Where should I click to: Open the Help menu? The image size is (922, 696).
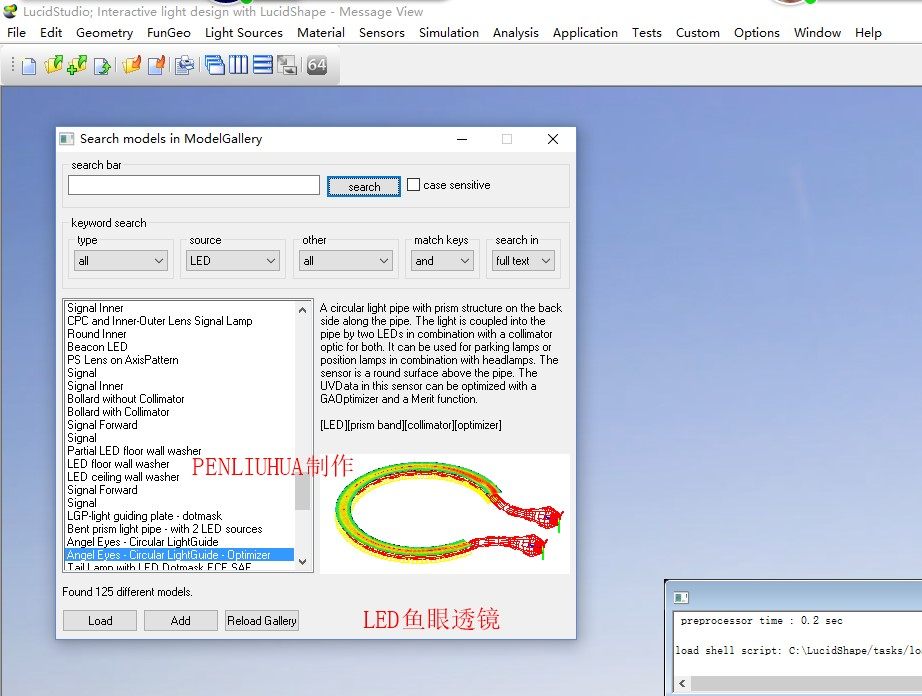(x=868, y=32)
